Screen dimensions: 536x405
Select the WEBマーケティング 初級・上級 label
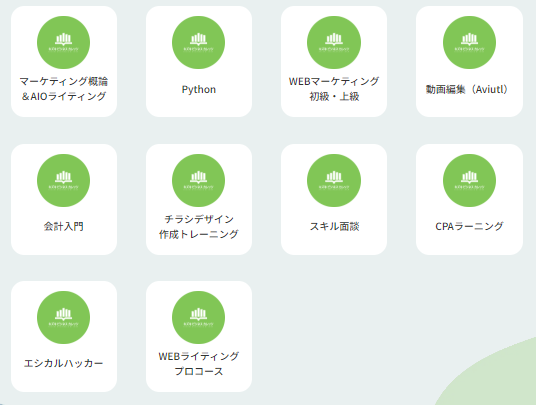tap(334, 89)
